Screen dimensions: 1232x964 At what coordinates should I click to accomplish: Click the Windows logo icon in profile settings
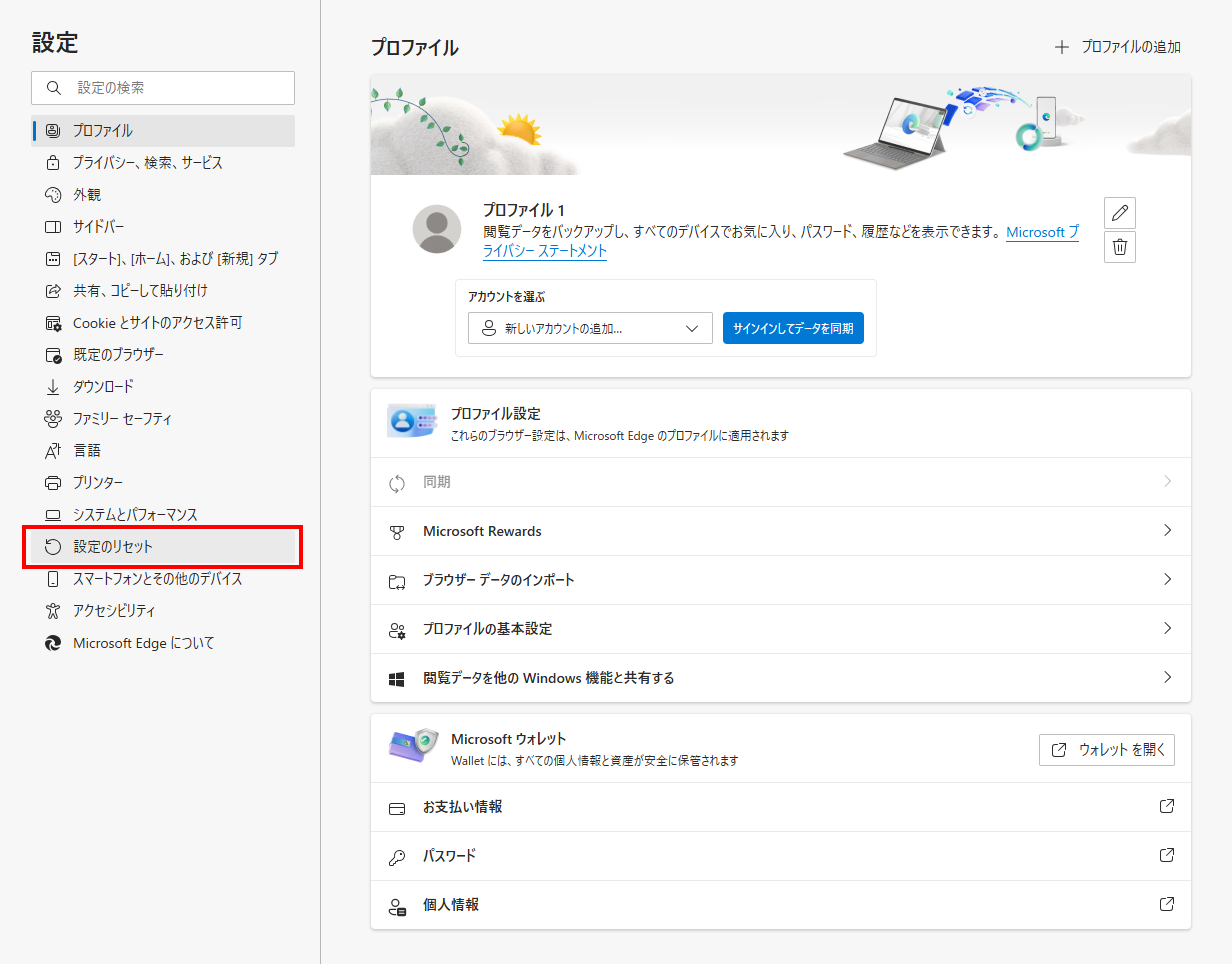(397, 679)
